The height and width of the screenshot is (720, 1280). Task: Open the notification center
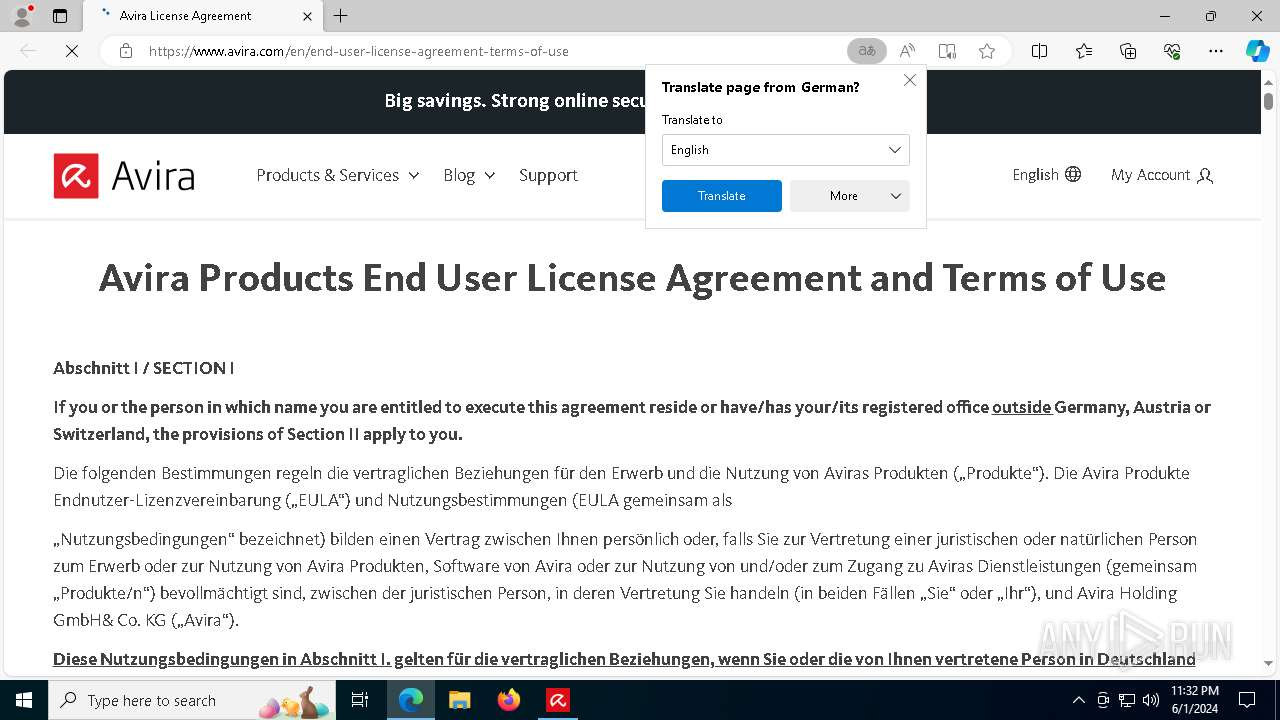(1247, 700)
